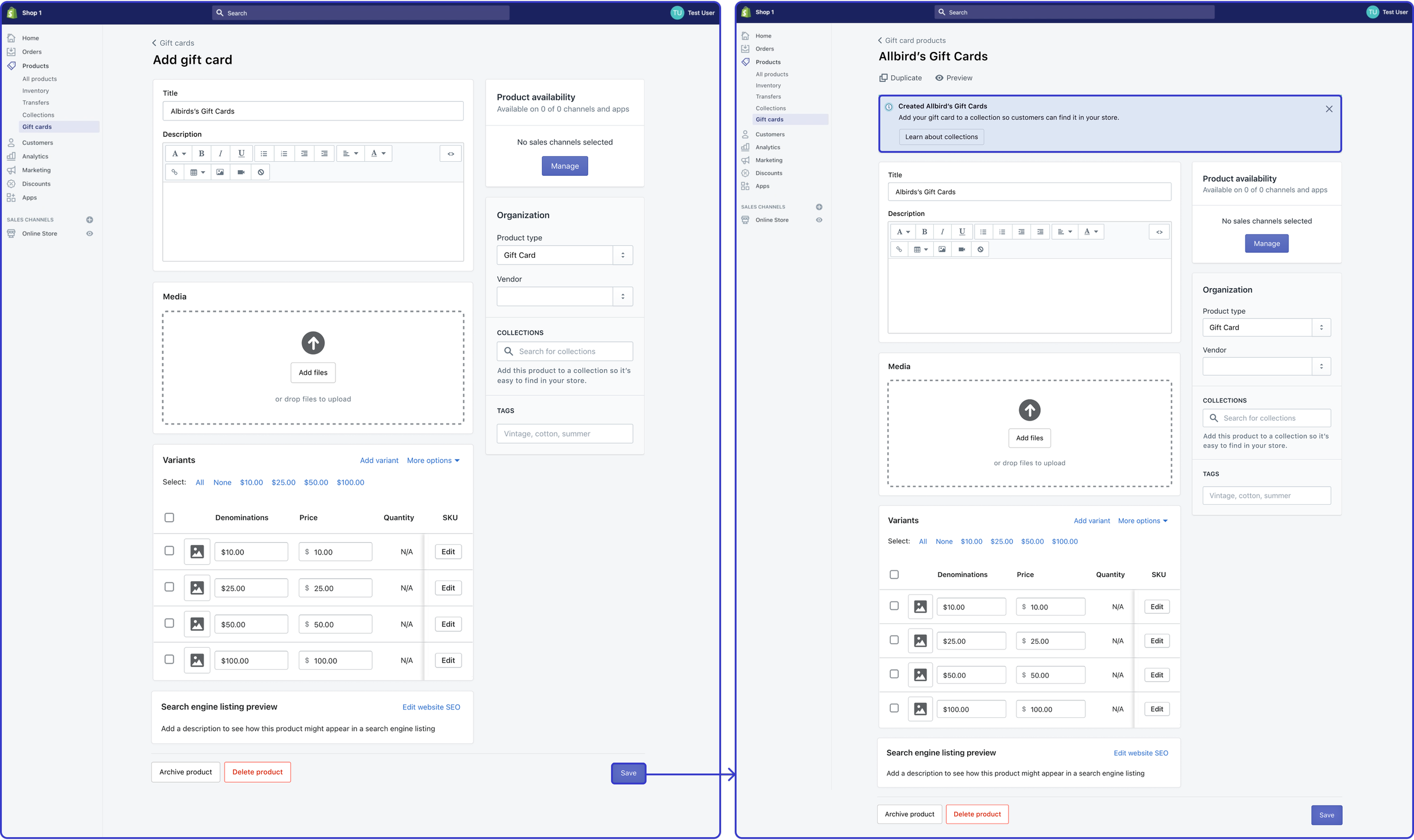The height and width of the screenshot is (840, 1414).
Task: Click the Preview eye icon
Action: point(939,78)
